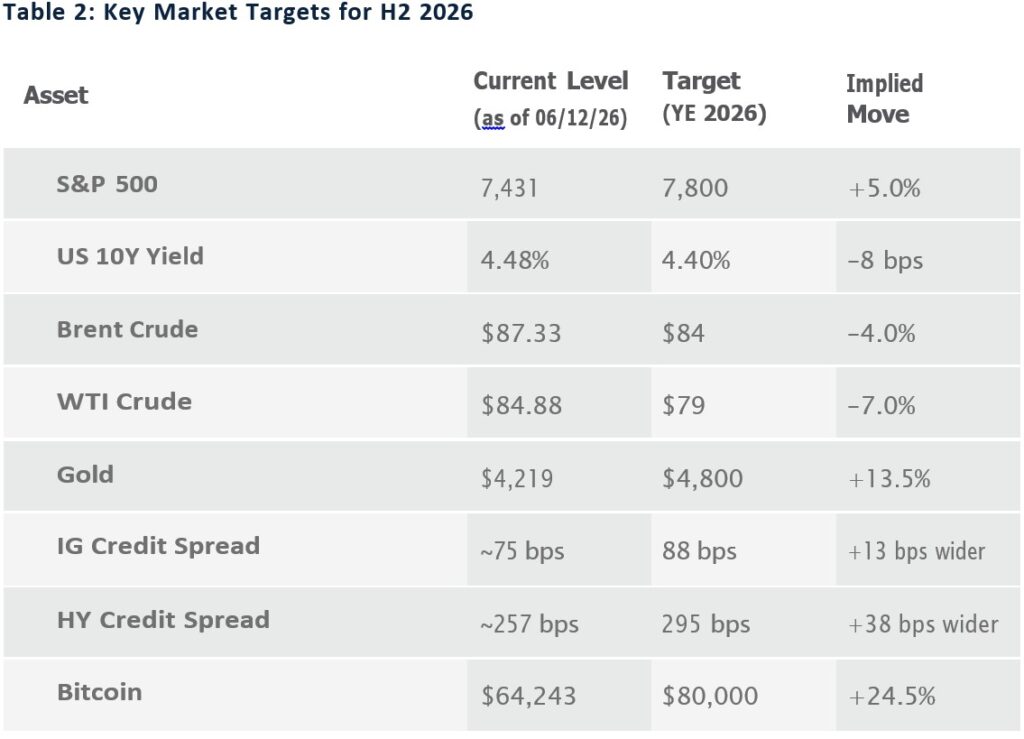Click the Gold target cell $4,800
1024x739 pixels.
click(702, 479)
